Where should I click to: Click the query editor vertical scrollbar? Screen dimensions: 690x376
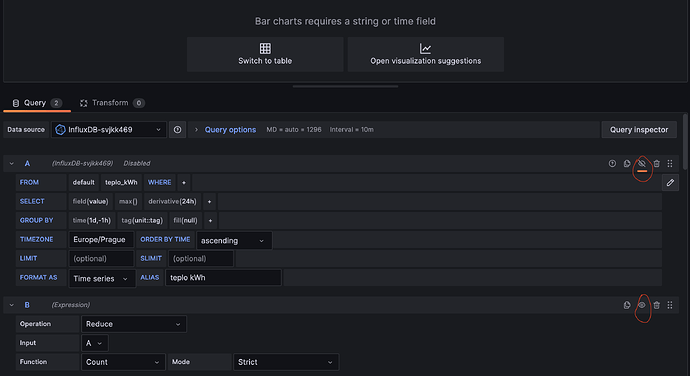tap(685, 142)
